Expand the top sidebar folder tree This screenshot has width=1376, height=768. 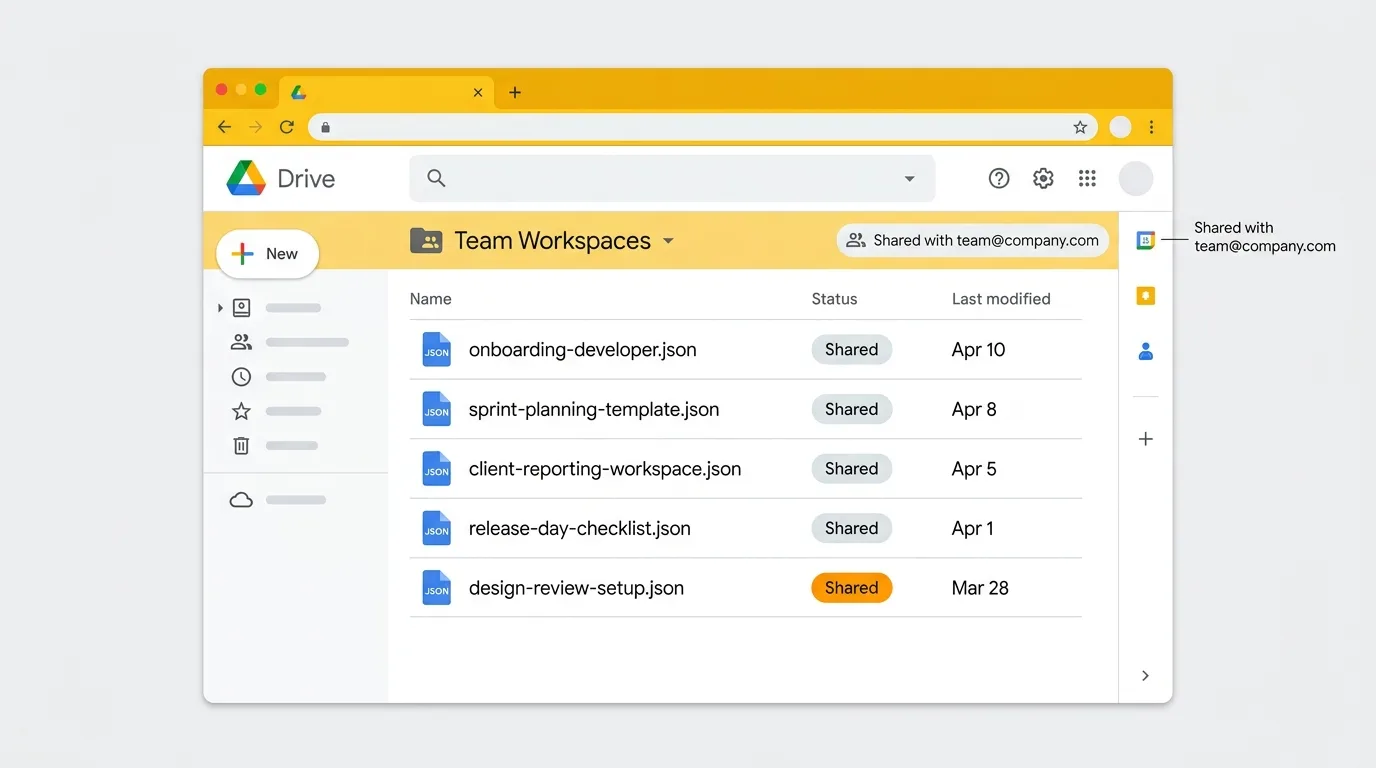(x=221, y=307)
